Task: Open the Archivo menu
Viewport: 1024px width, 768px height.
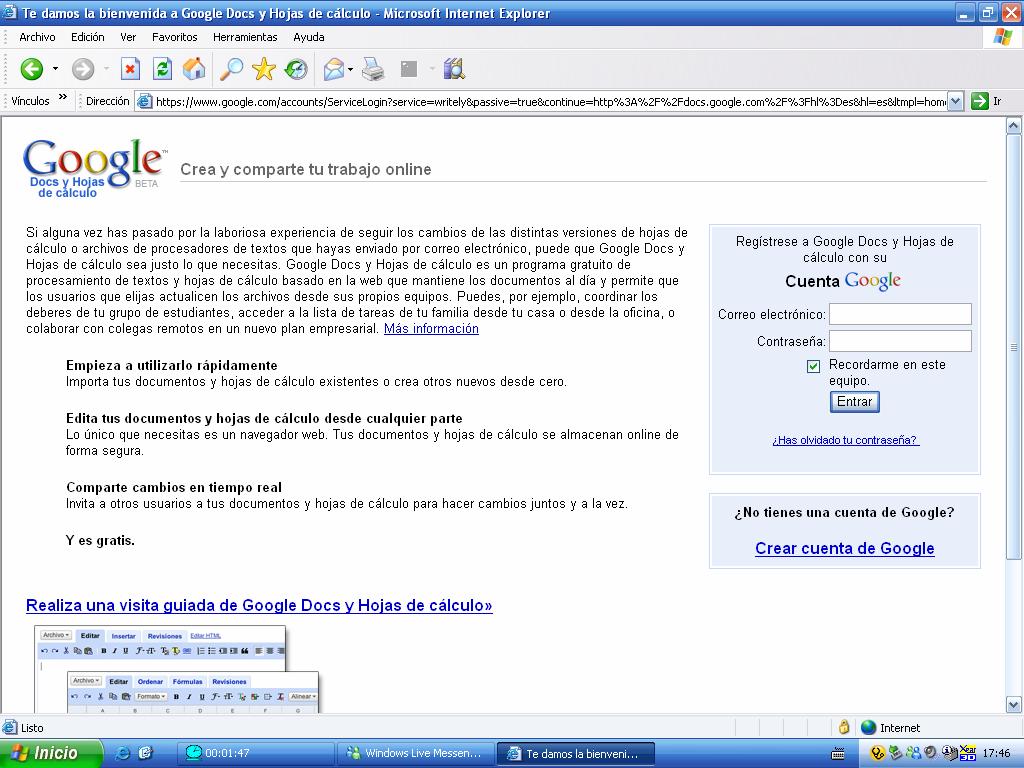Action: pyautogui.click(x=37, y=37)
